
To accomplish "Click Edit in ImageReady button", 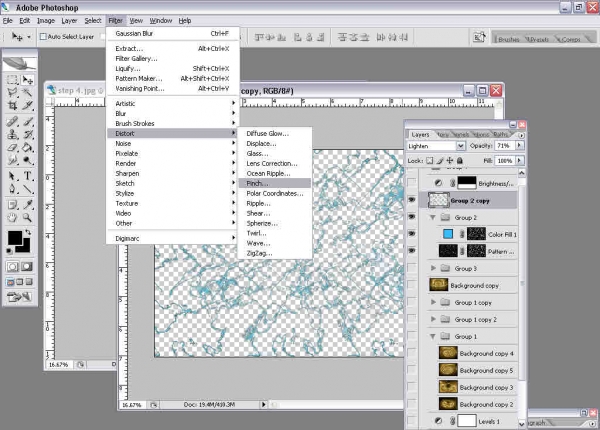I will [20, 296].
